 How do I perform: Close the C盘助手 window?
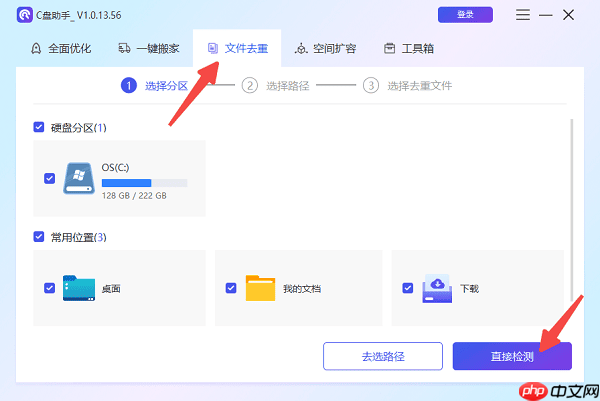point(569,15)
